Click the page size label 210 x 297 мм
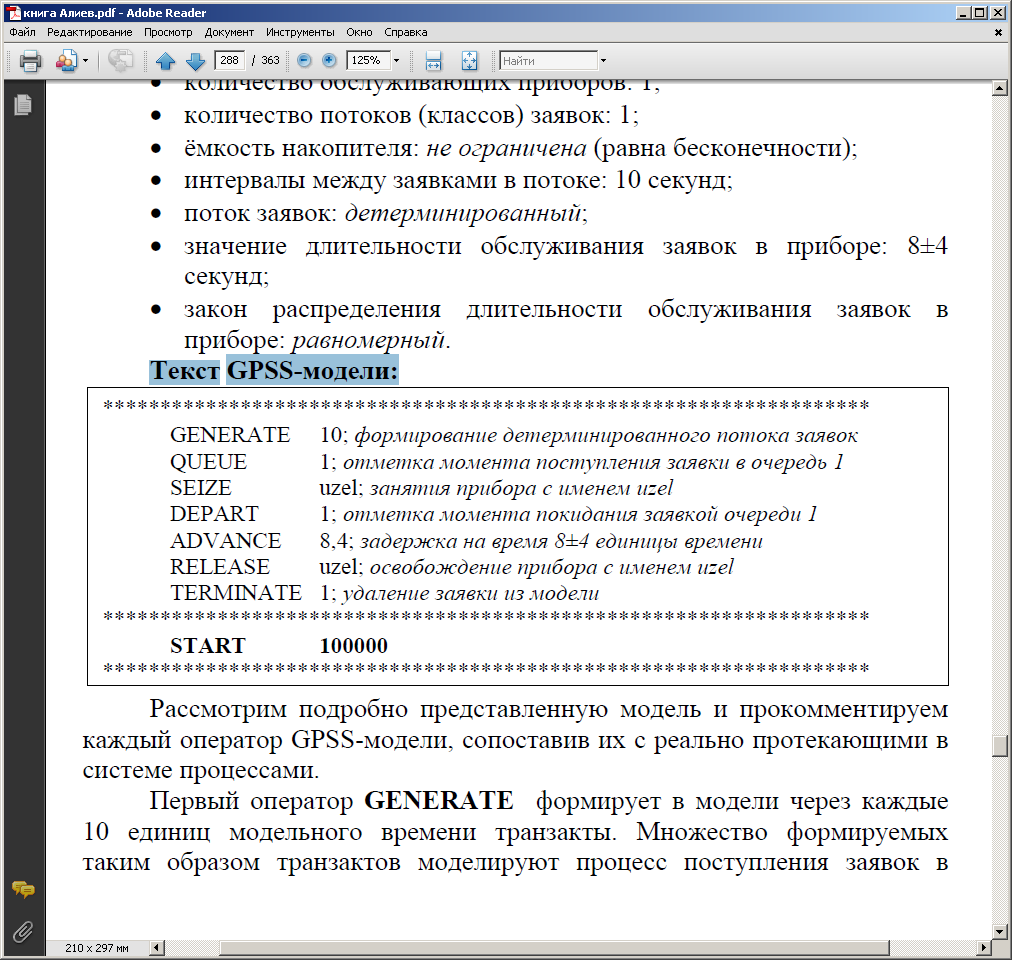This screenshot has height=960, width=1012. click(x=97, y=948)
